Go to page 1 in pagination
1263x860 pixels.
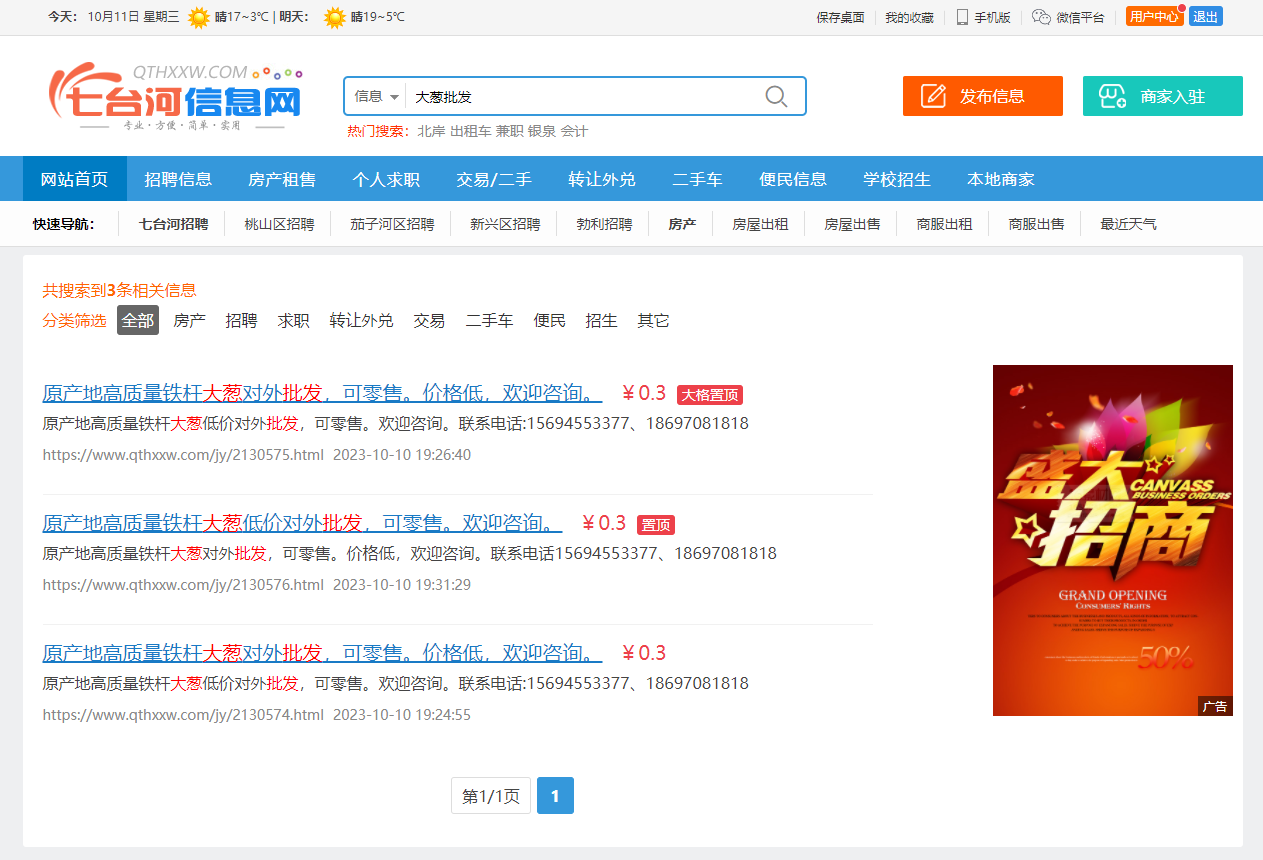pyautogui.click(x=555, y=796)
